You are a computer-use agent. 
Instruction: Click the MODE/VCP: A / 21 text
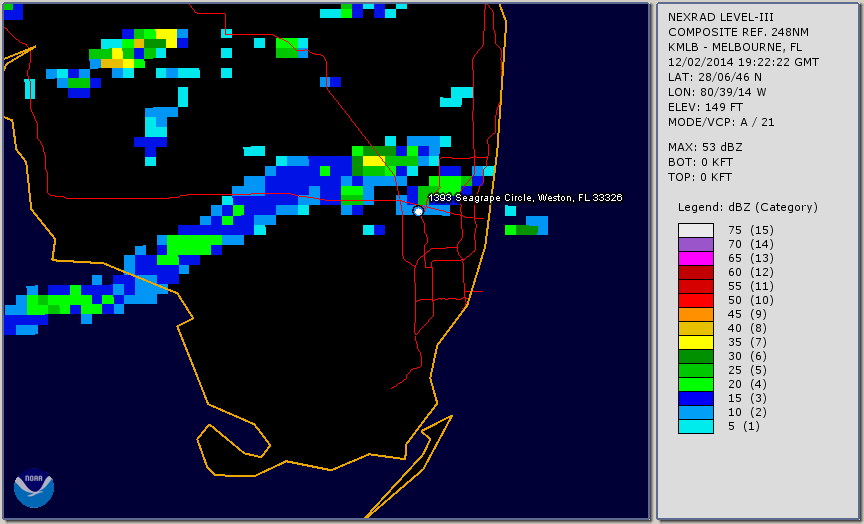pos(721,122)
